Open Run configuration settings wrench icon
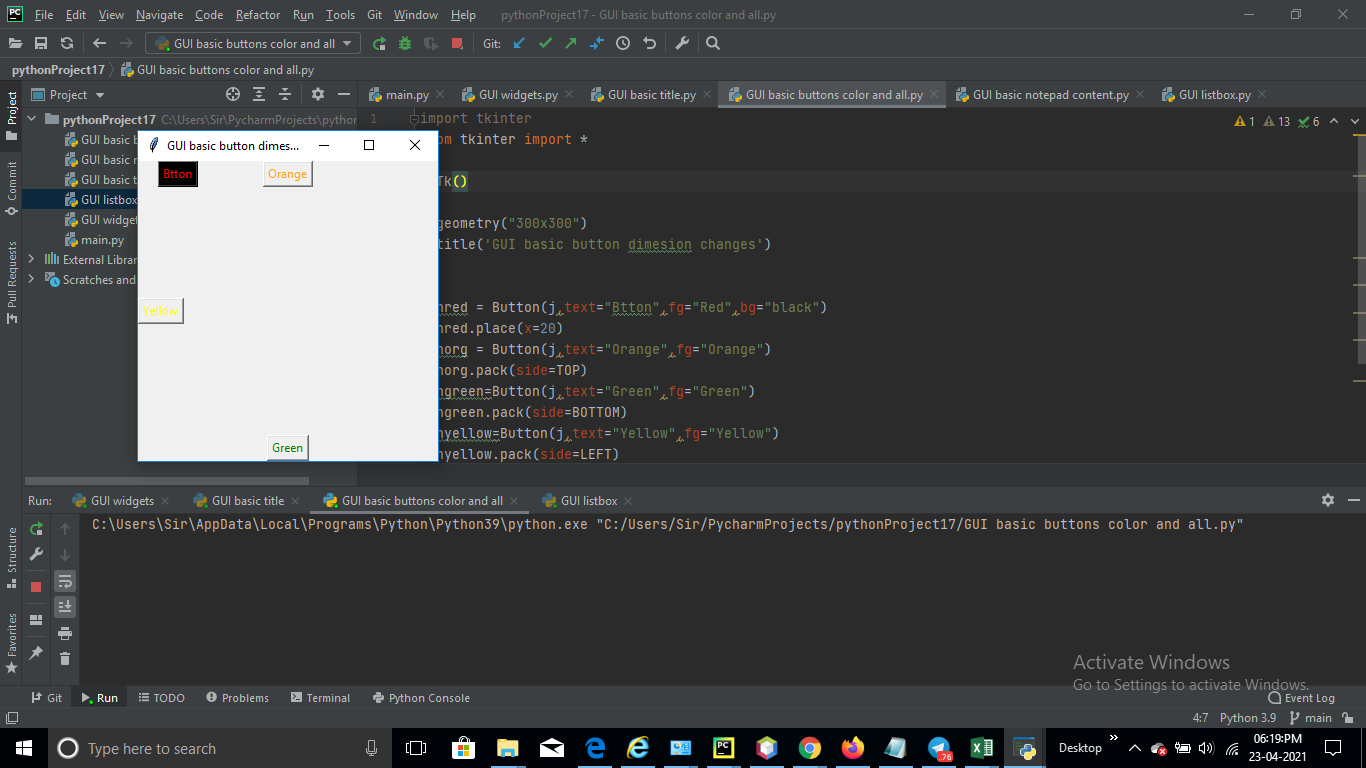 35,552
